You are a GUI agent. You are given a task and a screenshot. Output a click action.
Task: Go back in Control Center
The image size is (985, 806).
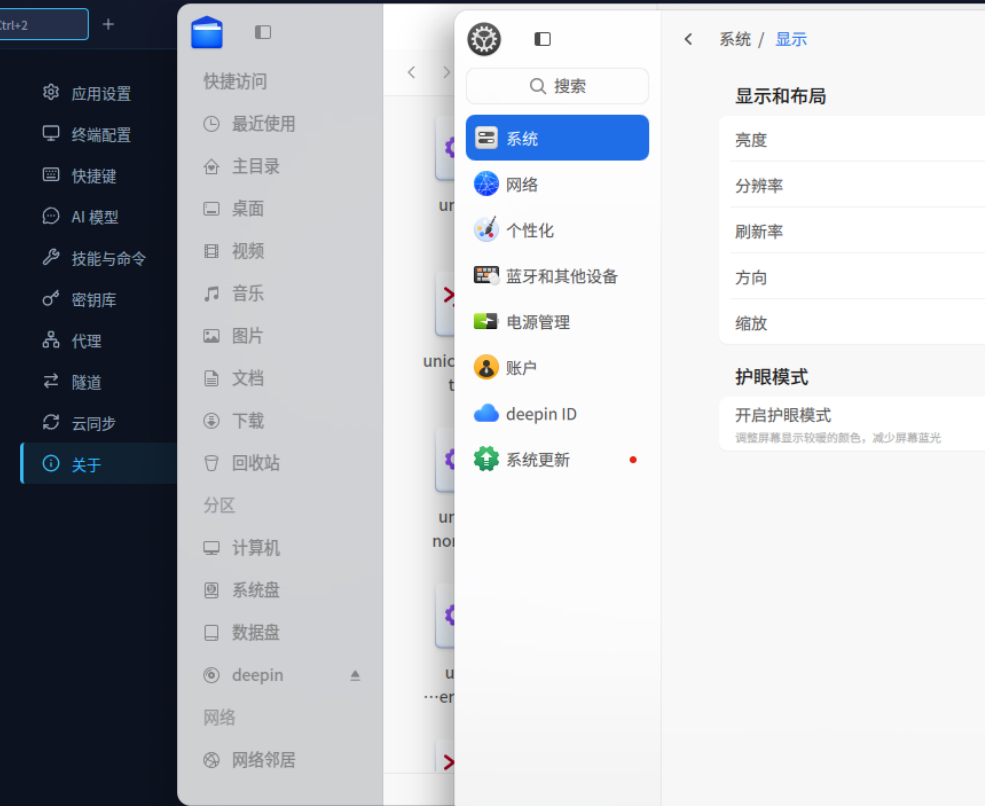pyautogui.click(x=688, y=40)
